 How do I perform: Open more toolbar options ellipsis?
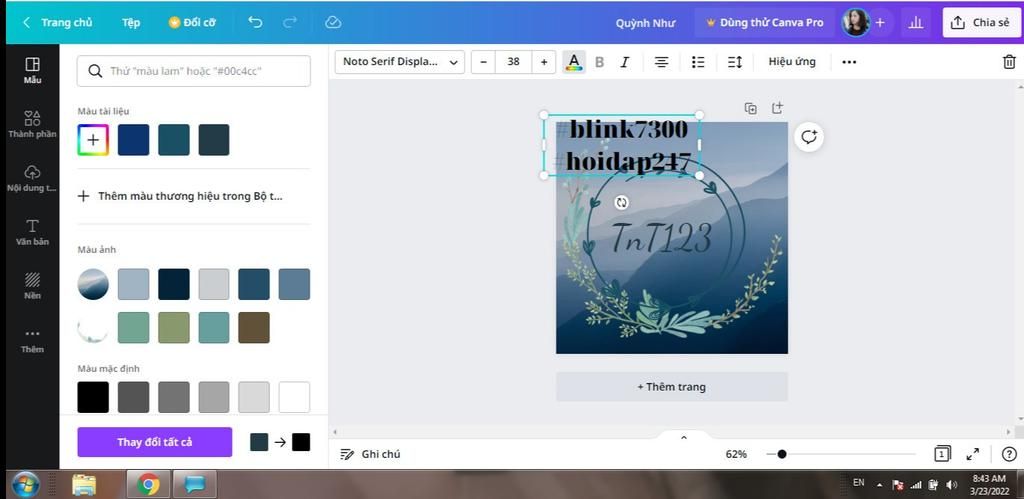(849, 62)
